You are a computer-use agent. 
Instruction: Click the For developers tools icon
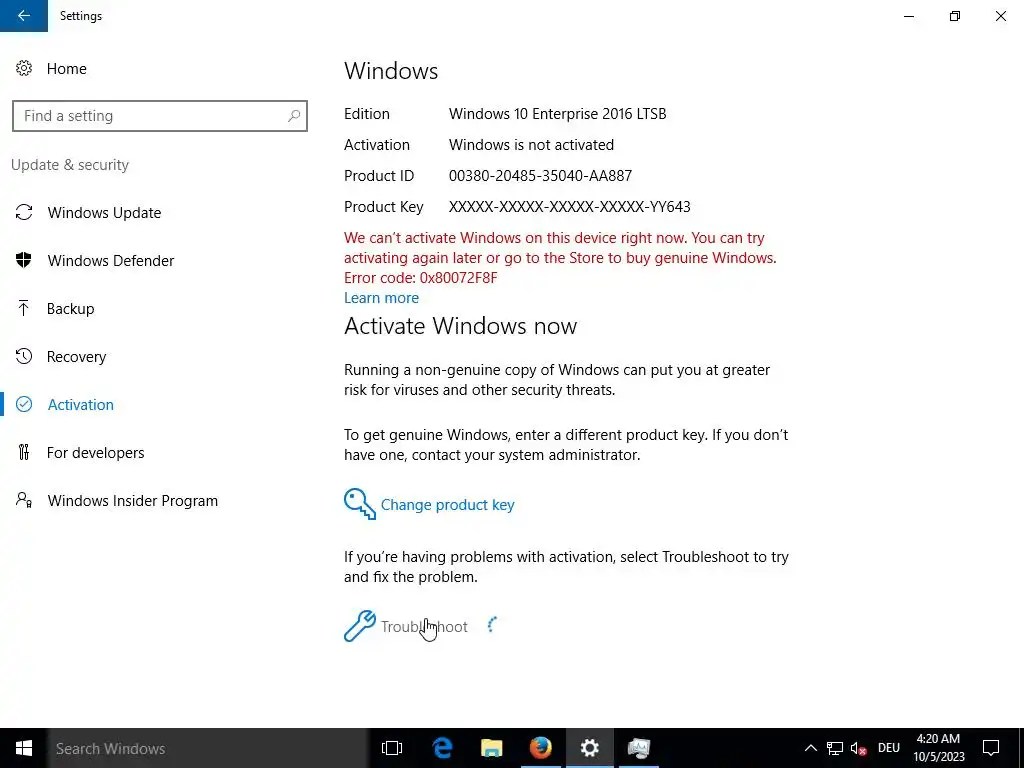[24, 452]
